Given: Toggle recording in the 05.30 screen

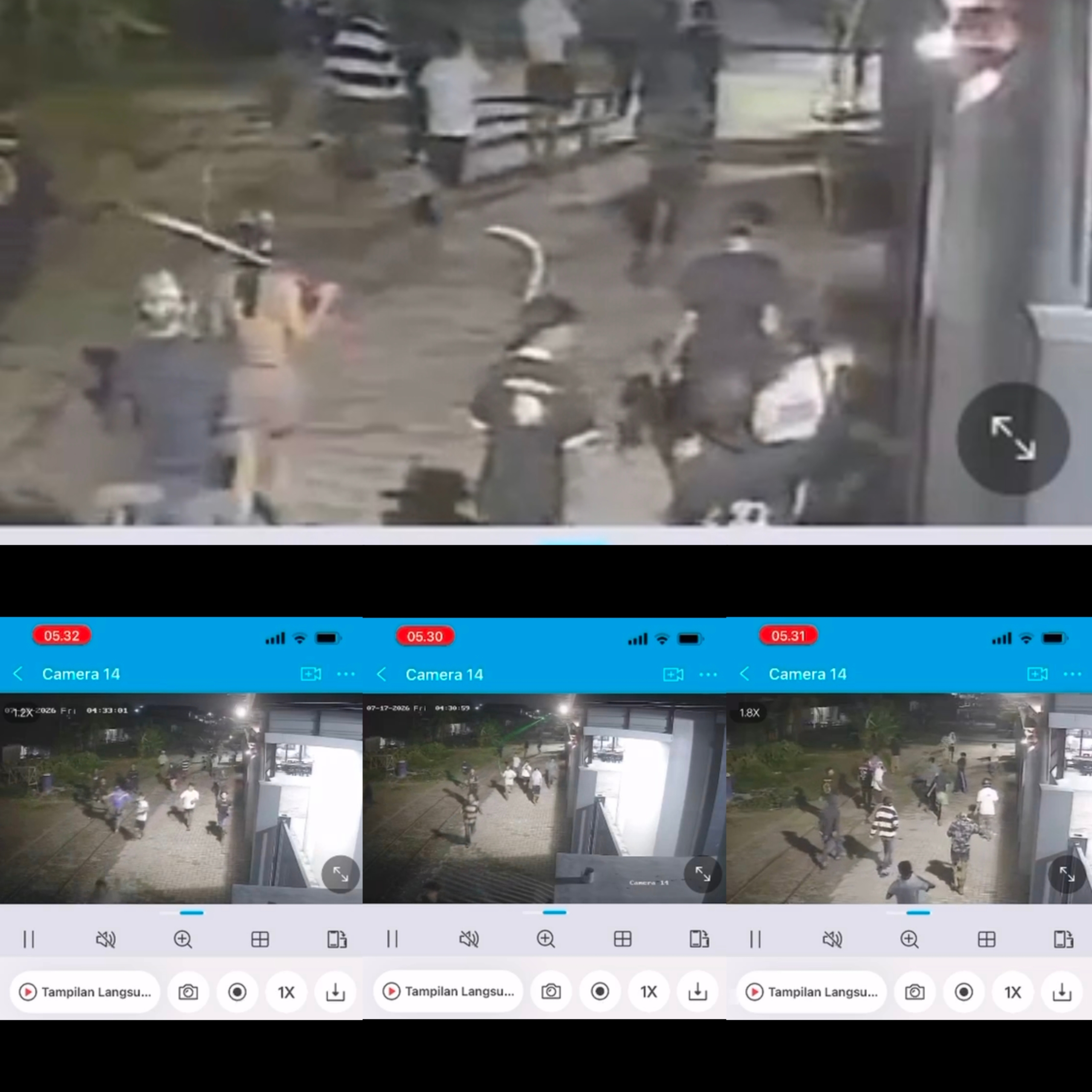Looking at the screenshot, I should pyautogui.click(x=600, y=991).
